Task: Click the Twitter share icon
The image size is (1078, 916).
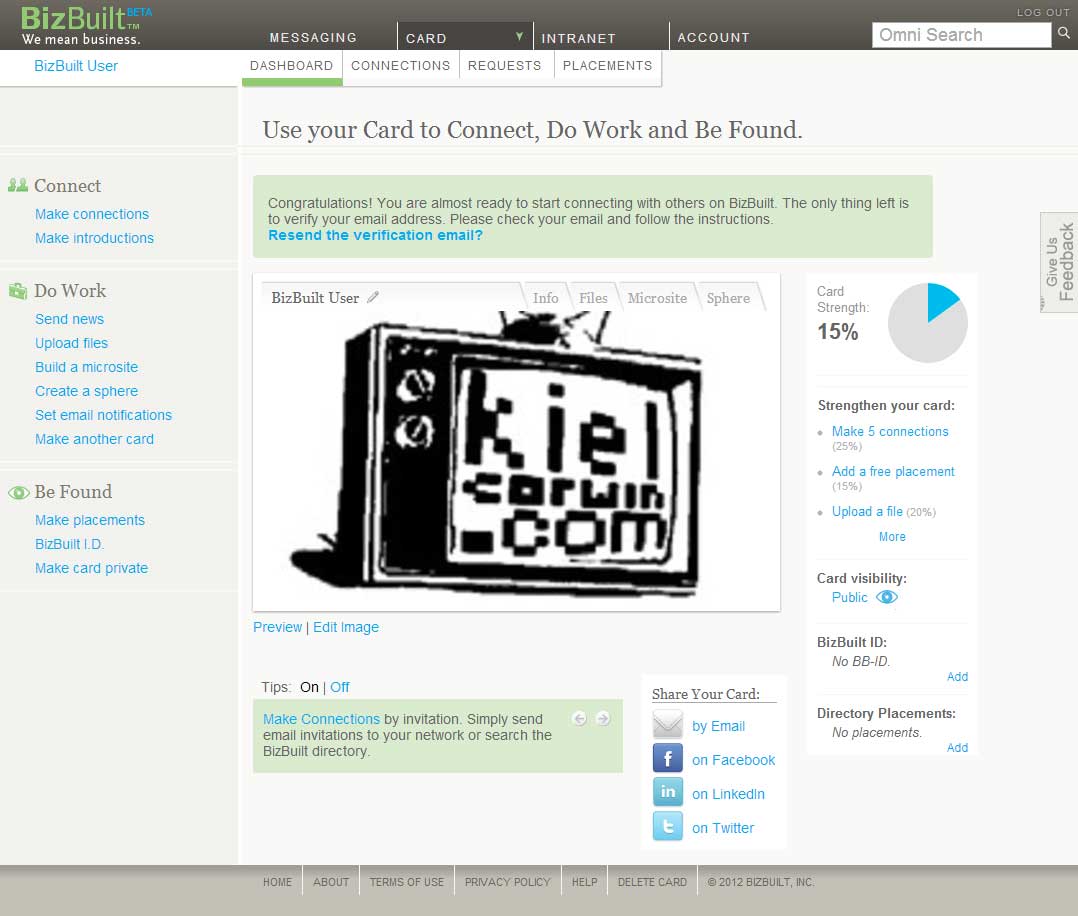Action: point(668,826)
